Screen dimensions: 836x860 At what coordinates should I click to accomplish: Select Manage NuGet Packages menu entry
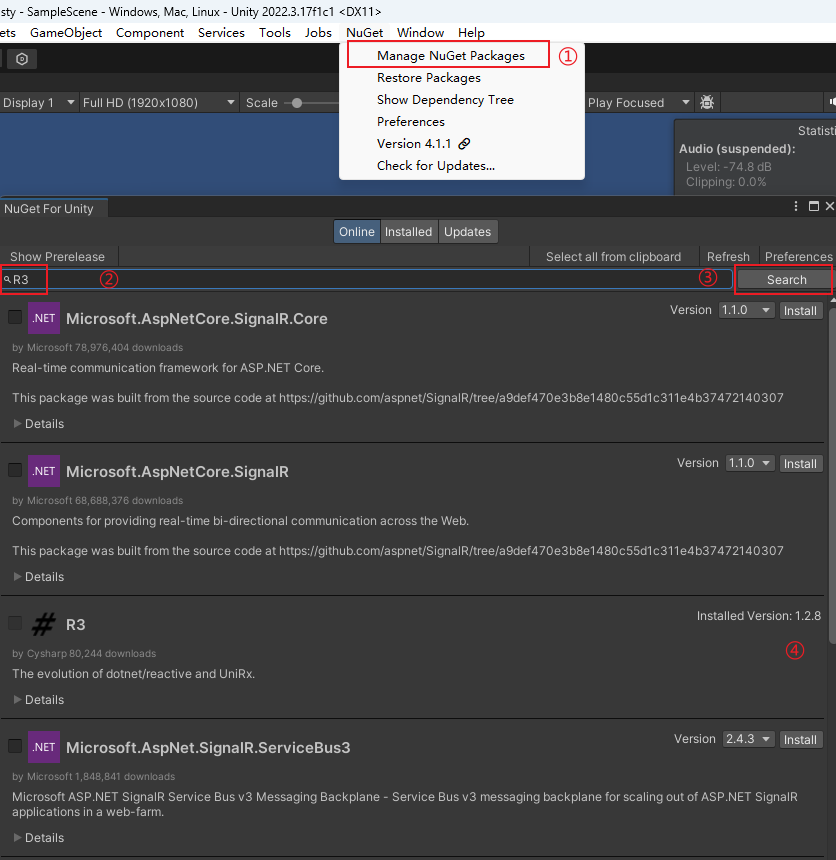pyautogui.click(x=450, y=56)
